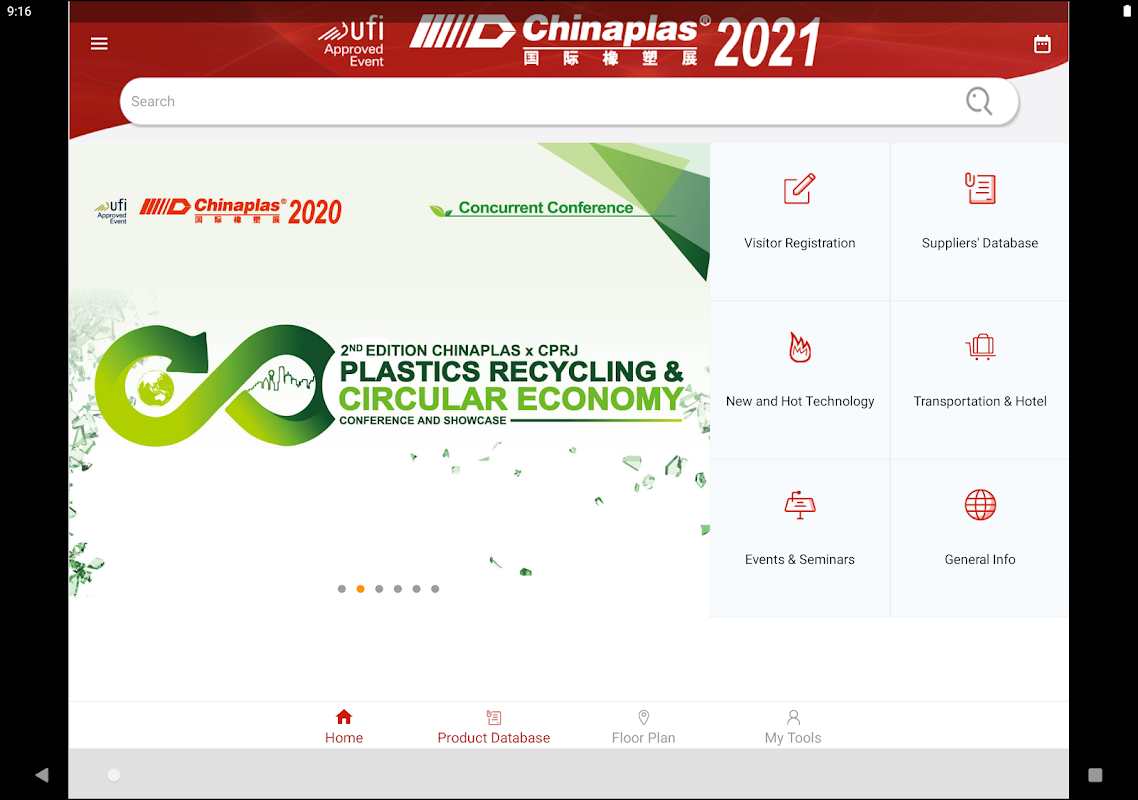Tap the Home house icon
This screenshot has height=800, width=1138.
point(344,717)
